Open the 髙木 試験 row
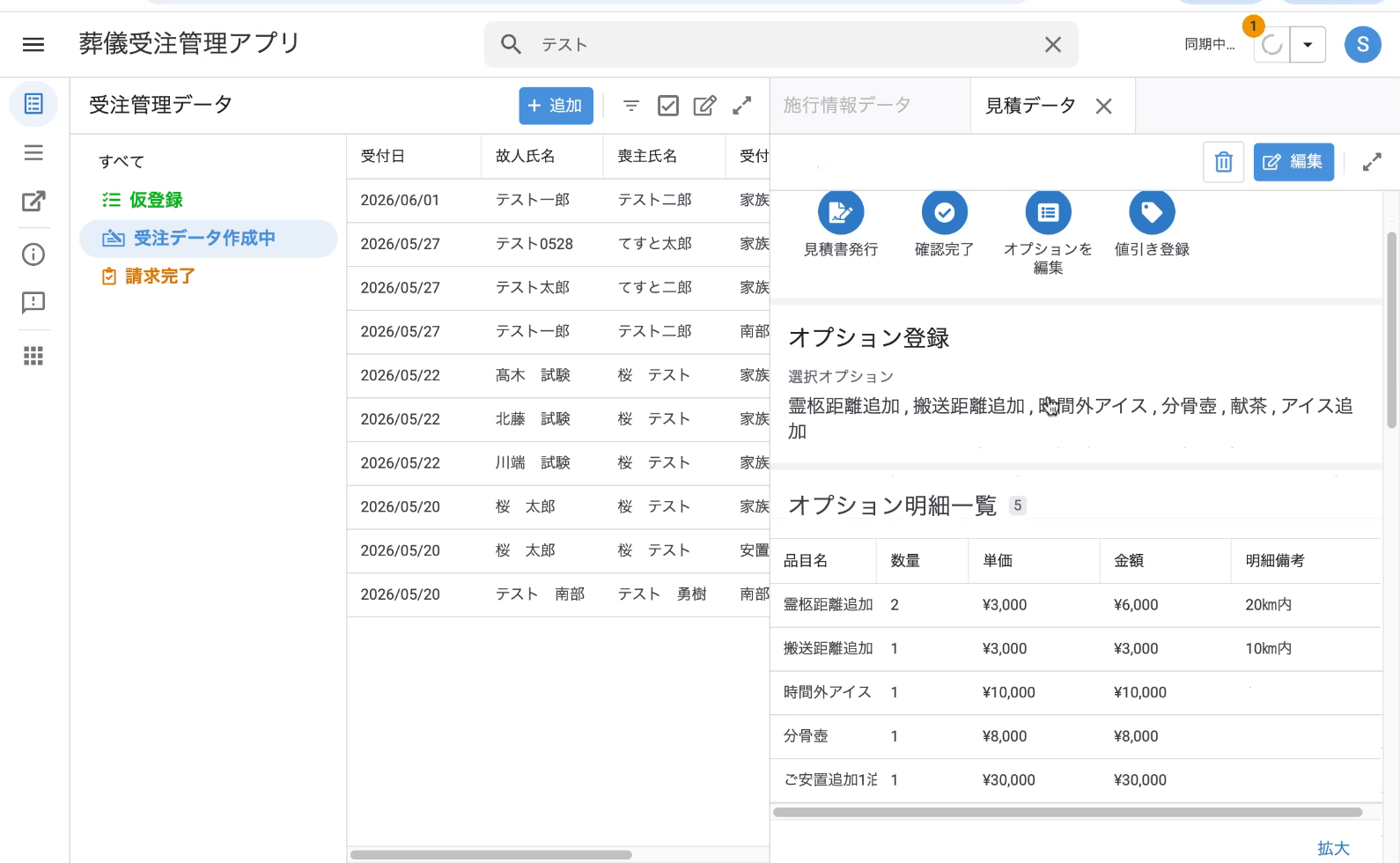 coord(558,375)
